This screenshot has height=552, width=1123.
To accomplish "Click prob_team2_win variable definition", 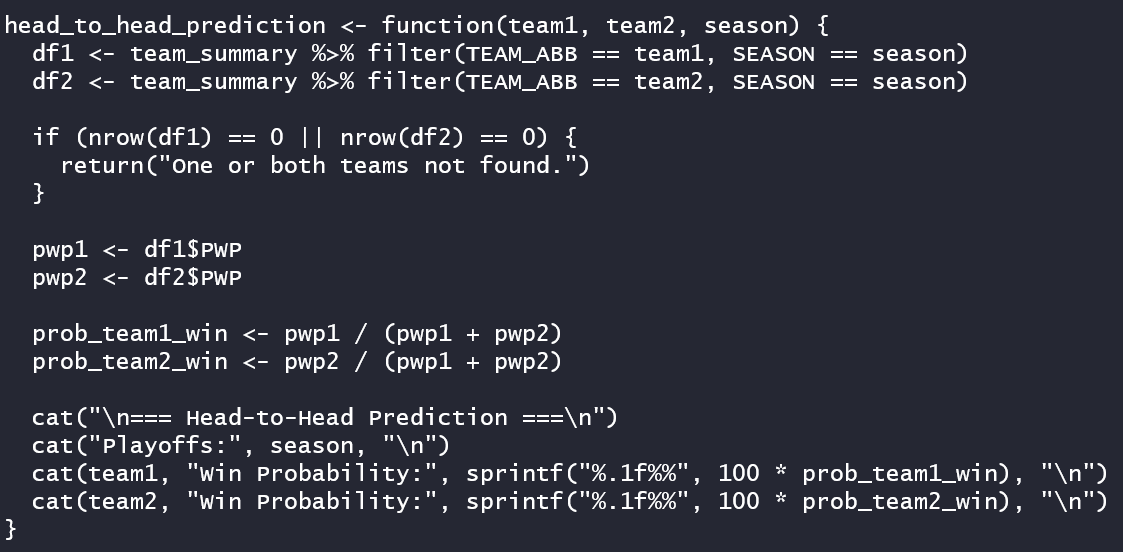I will 130,362.
